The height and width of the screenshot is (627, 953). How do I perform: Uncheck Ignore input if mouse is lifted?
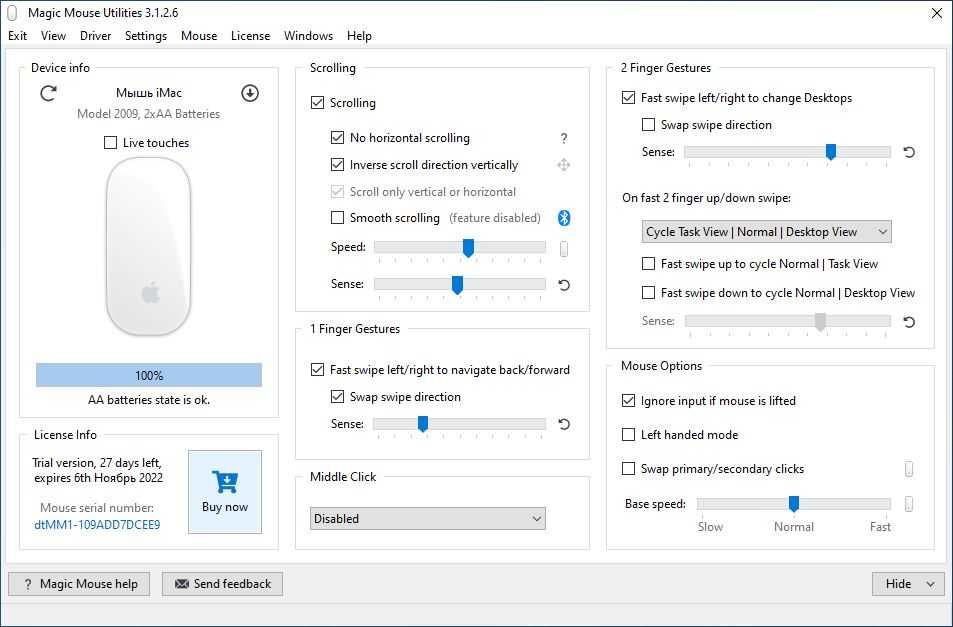coord(629,401)
